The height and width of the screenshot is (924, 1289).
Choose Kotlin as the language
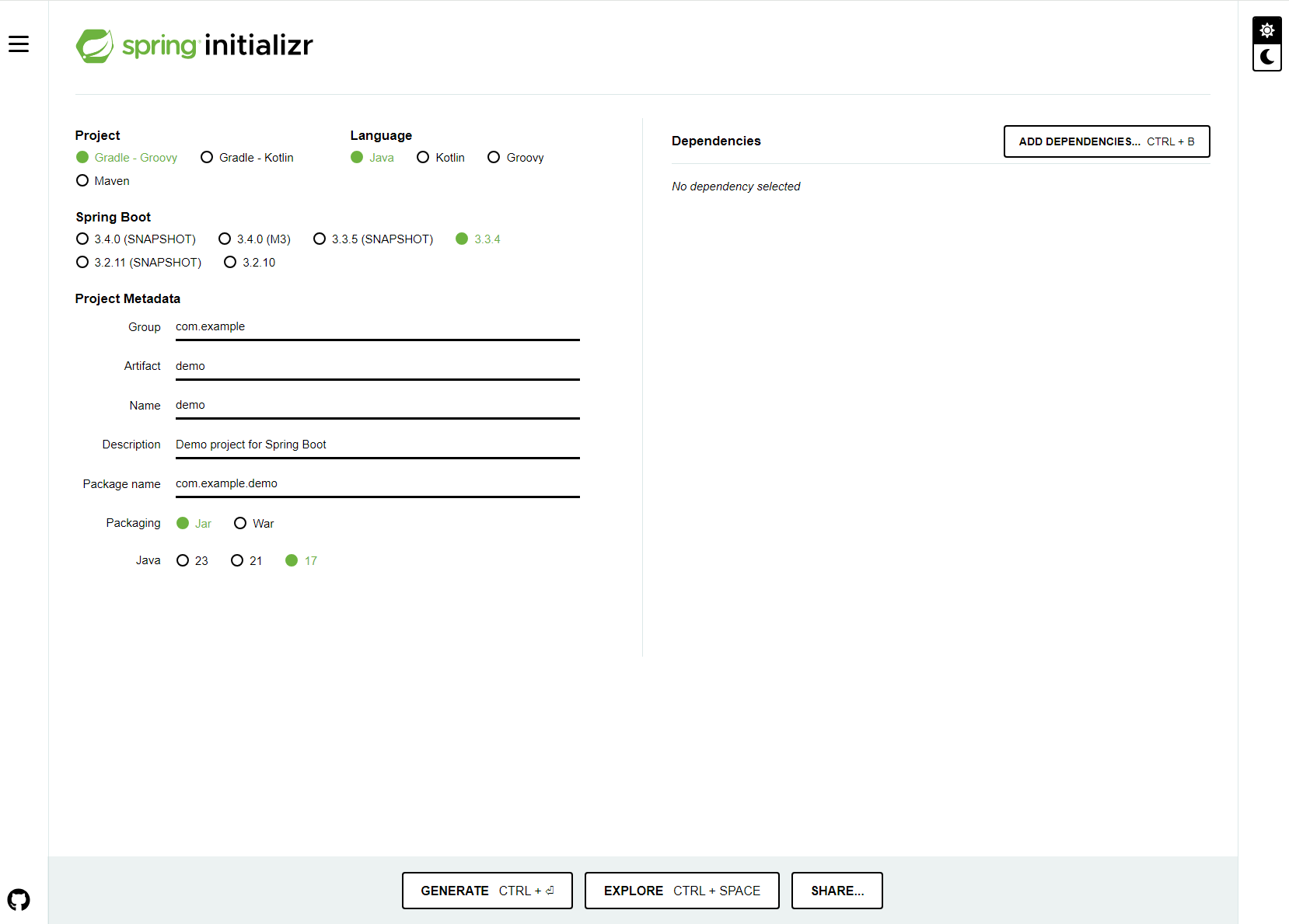441,158
